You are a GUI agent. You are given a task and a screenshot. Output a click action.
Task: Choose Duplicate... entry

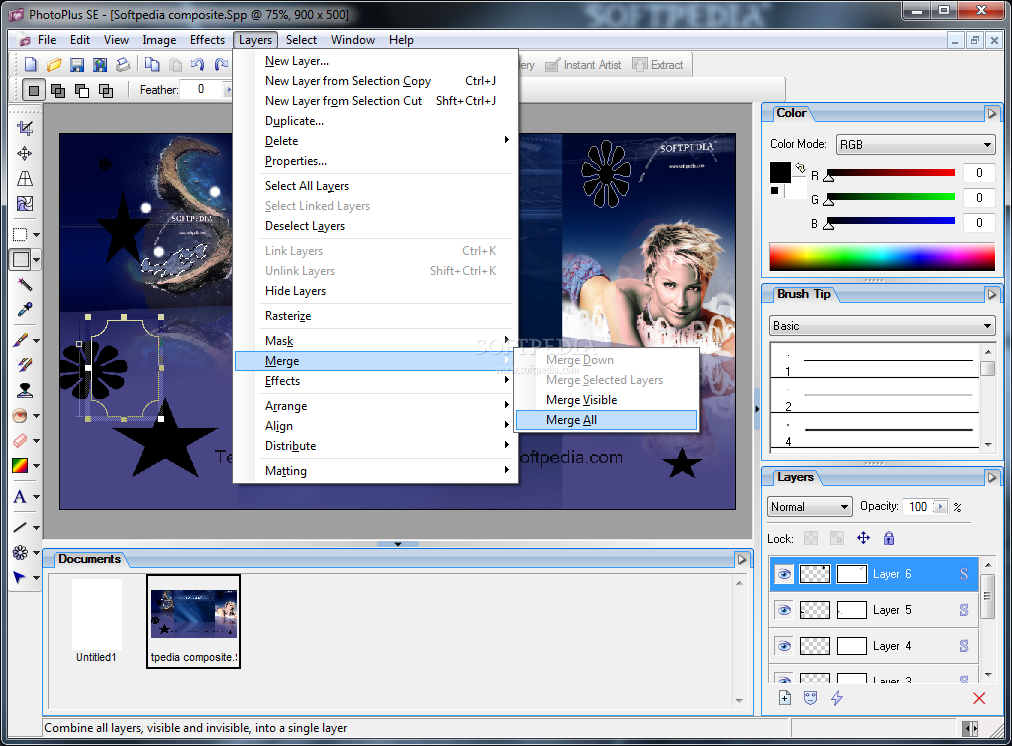point(376,121)
